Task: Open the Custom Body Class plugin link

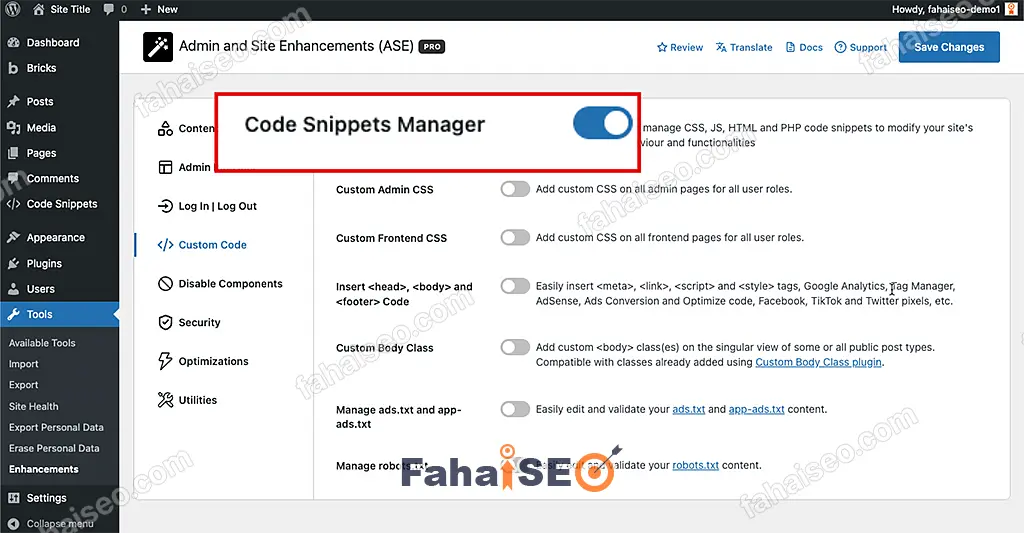Action: pos(818,362)
